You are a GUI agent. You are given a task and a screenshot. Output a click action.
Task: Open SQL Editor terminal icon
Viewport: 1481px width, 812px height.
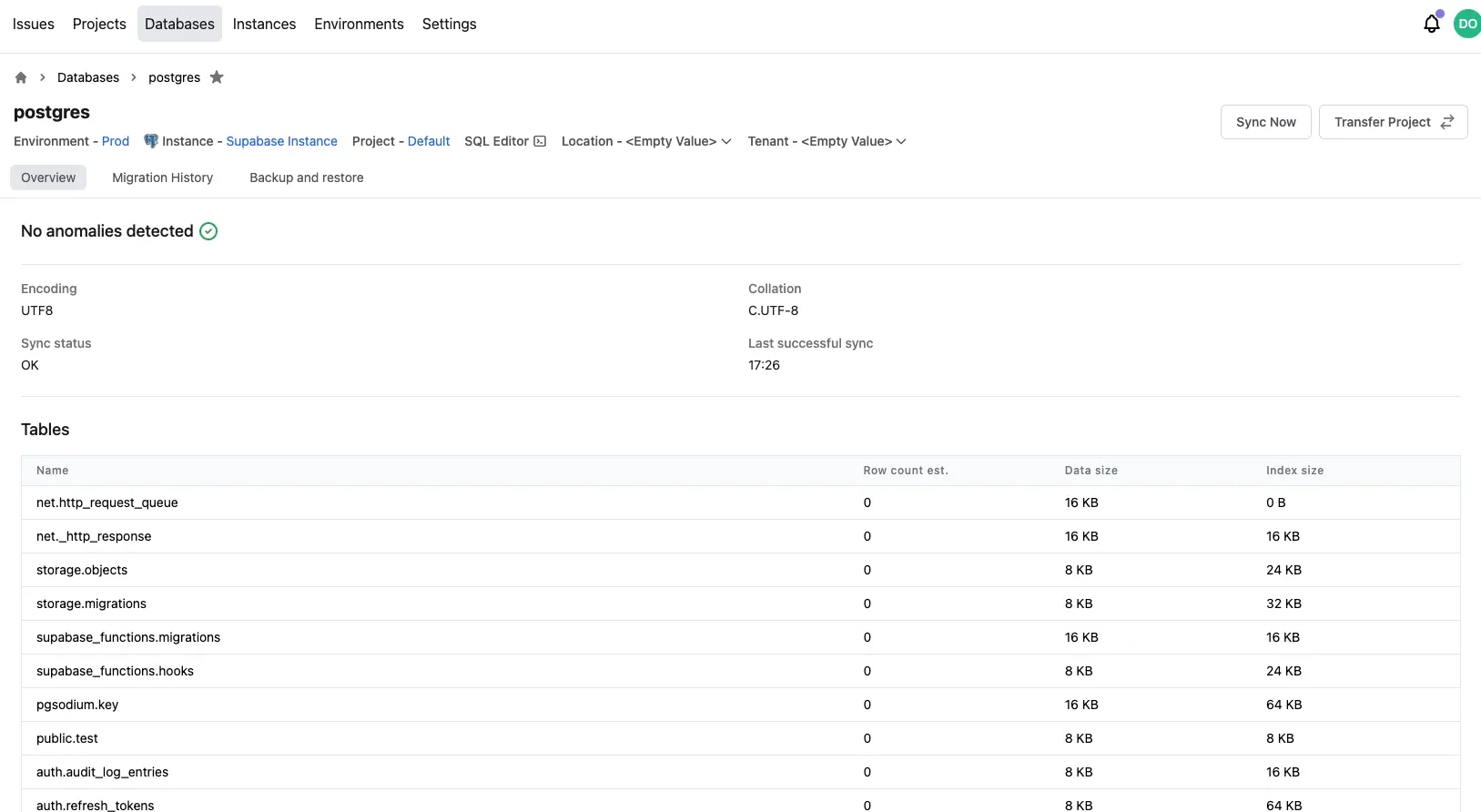tap(540, 141)
